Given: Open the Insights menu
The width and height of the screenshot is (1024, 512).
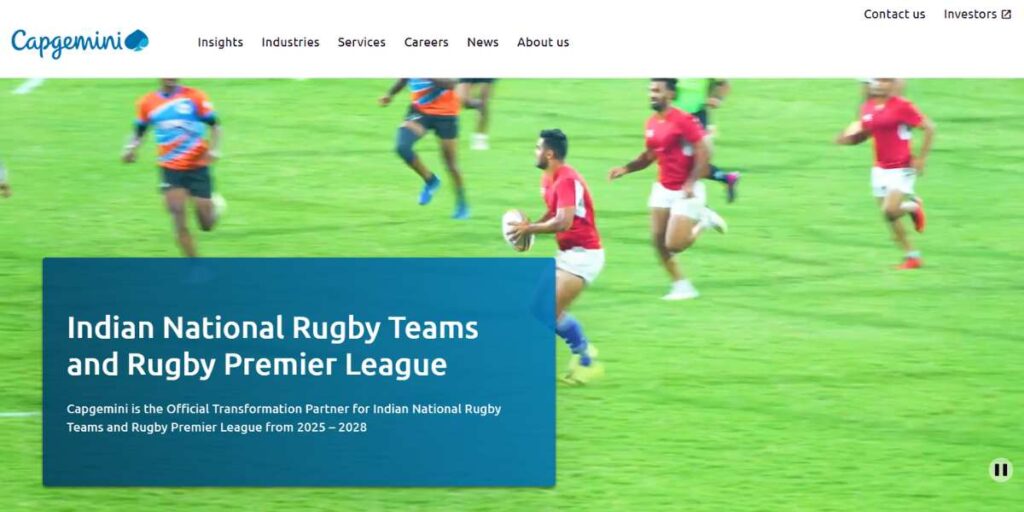Looking at the screenshot, I should click(x=220, y=42).
